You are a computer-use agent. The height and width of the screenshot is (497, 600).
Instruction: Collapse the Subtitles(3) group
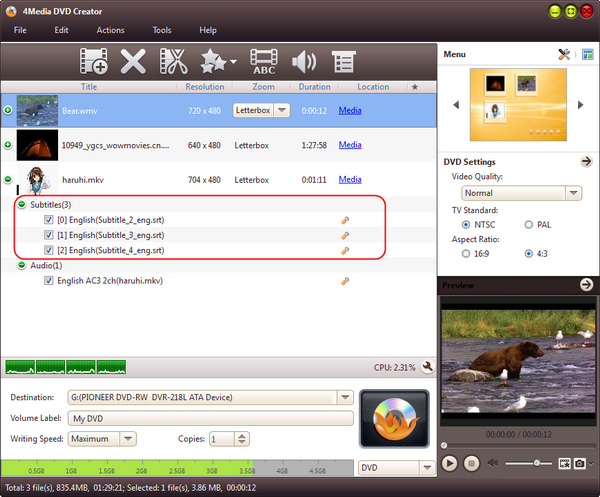(22, 204)
